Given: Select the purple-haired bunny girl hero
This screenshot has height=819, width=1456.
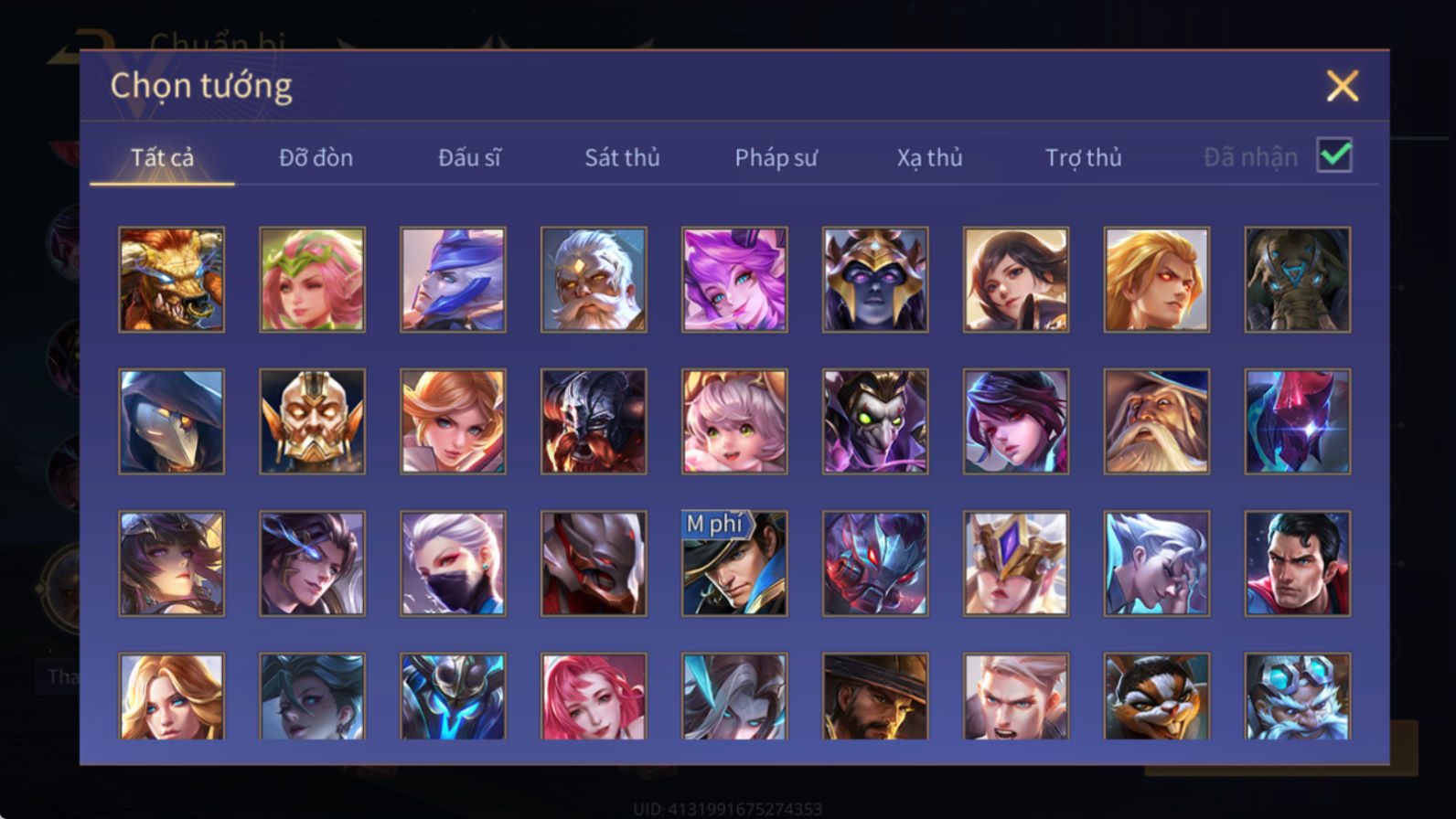Looking at the screenshot, I should click(734, 280).
